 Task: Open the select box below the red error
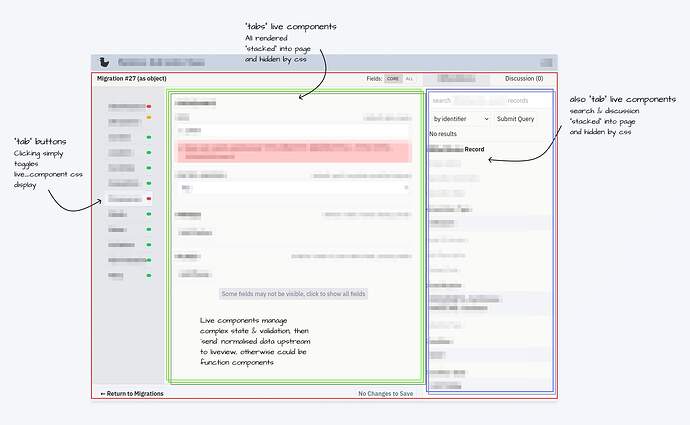[294, 188]
